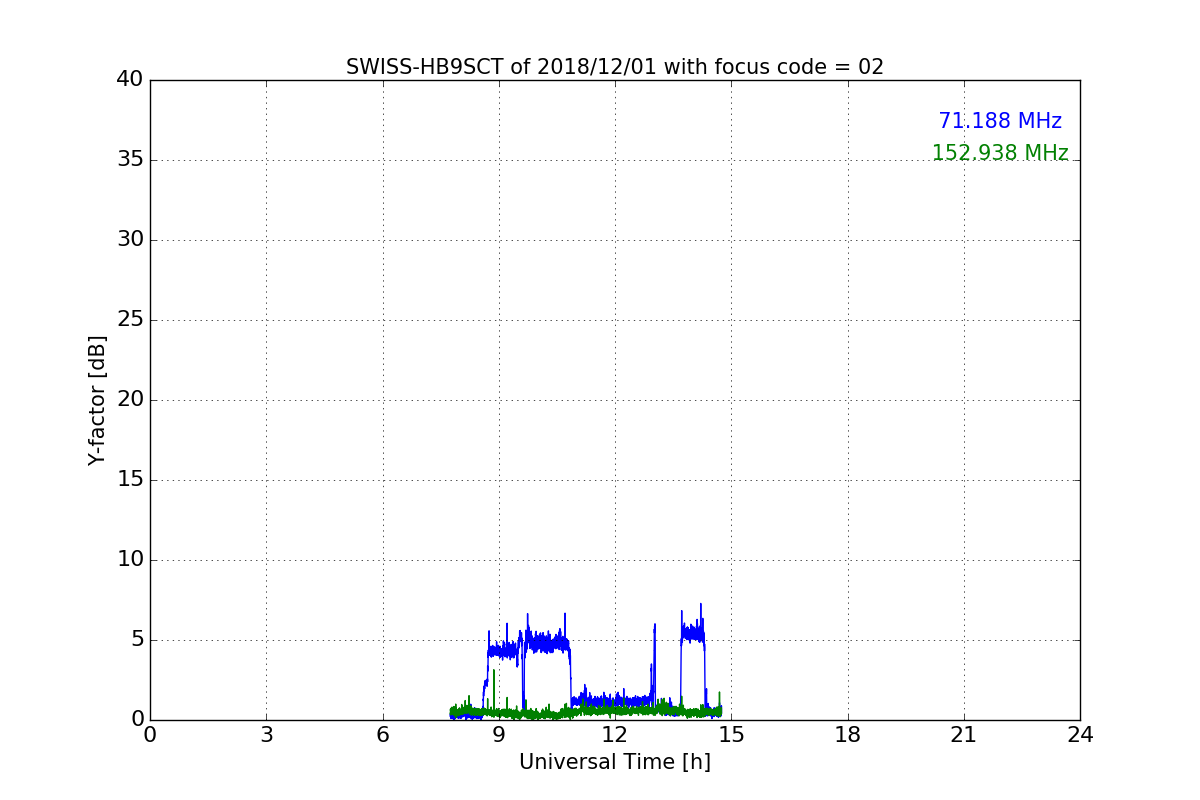1200x800 pixels.
Task: Click x-axis tick label 6
Action: 383,735
